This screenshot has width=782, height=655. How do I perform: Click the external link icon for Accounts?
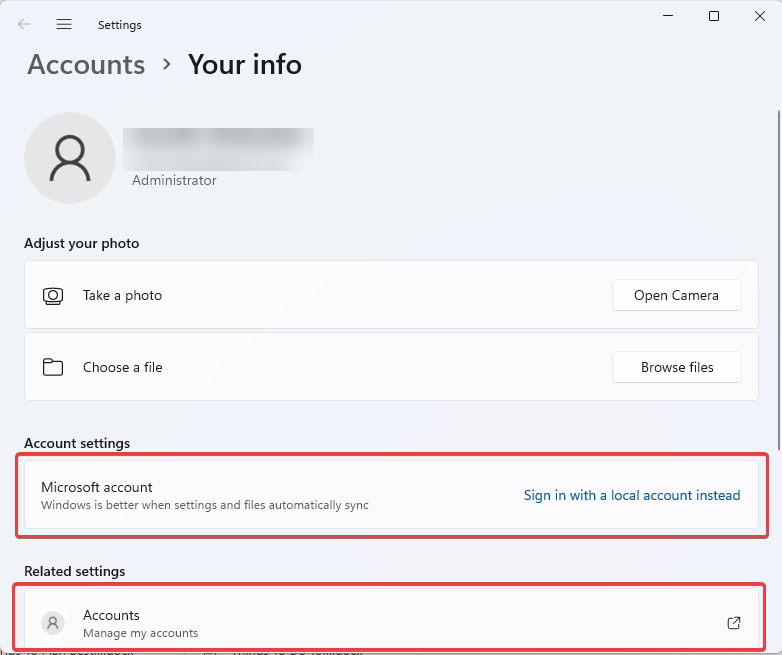(734, 623)
